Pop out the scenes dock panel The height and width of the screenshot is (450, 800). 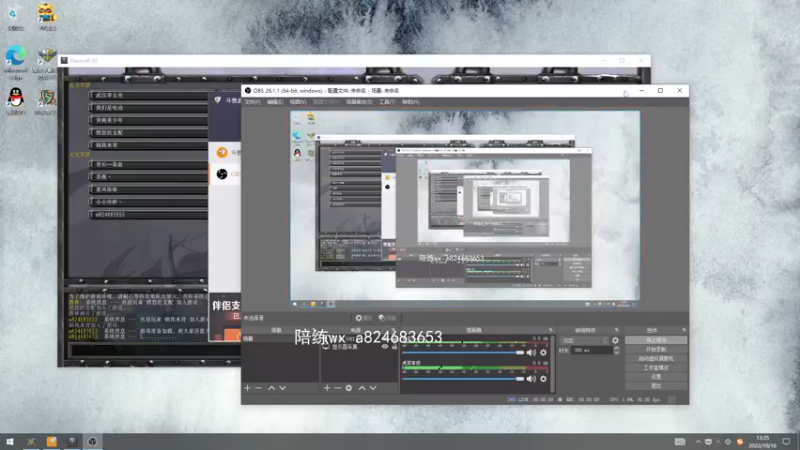[315, 331]
